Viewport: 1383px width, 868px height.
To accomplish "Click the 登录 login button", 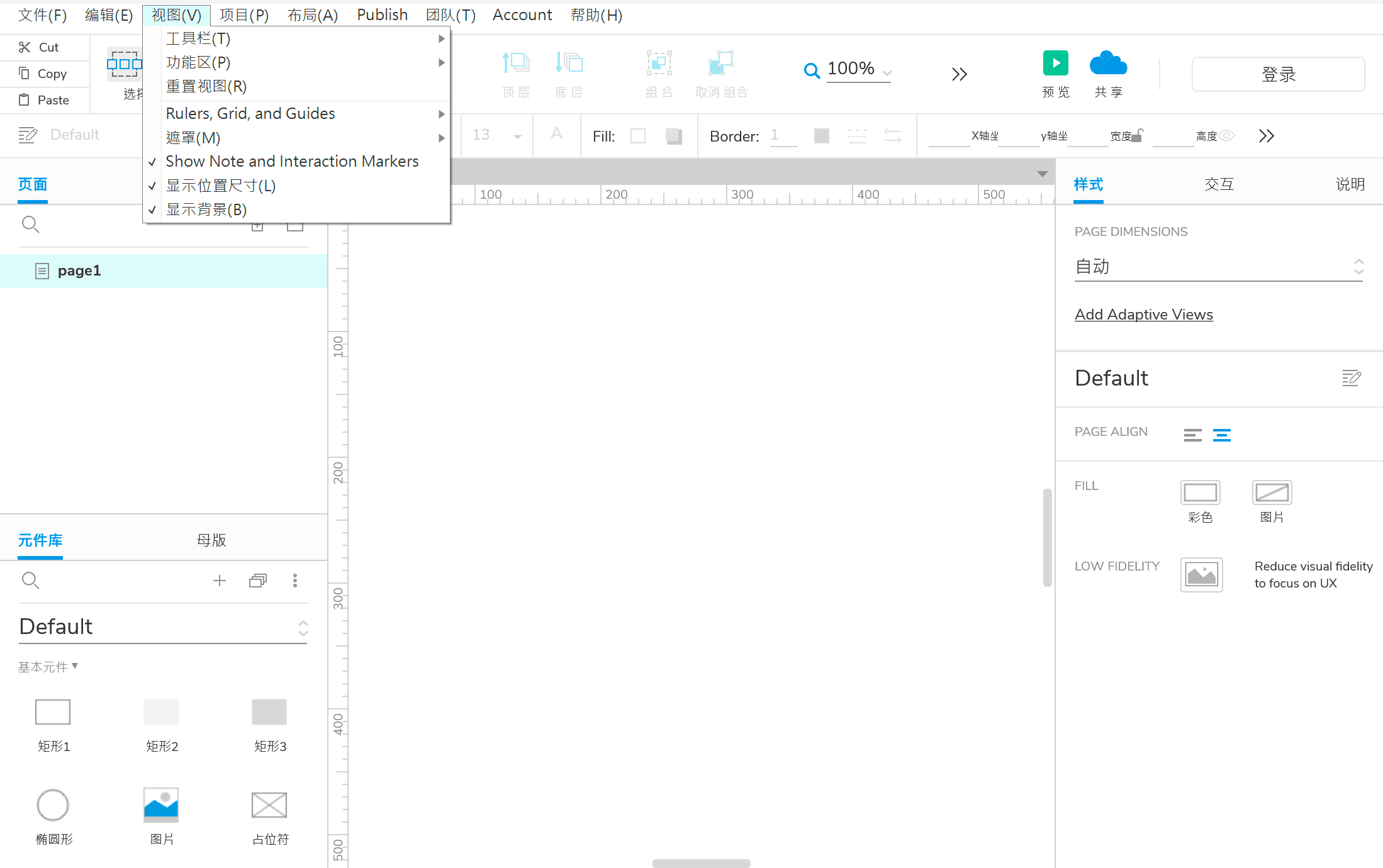I will (x=1277, y=74).
